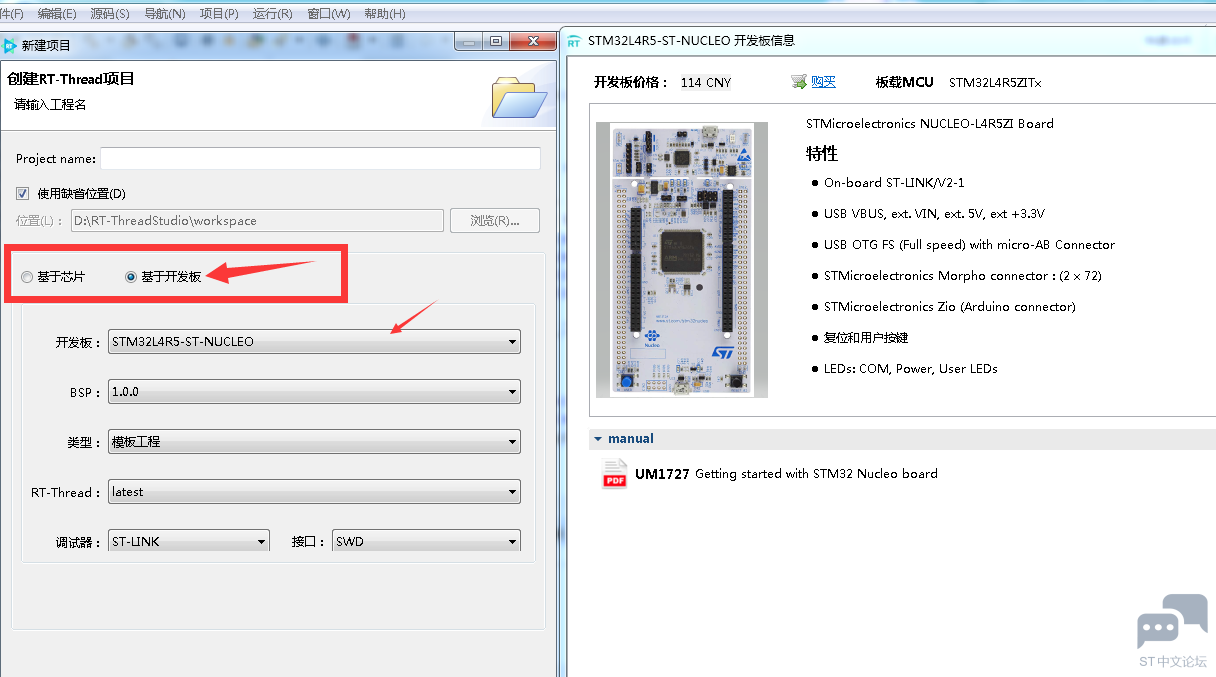This screenshot has height=677, width=1216.
Task: Click the 开发板价格 value 114 CNY
Action: tap(706, 83)
